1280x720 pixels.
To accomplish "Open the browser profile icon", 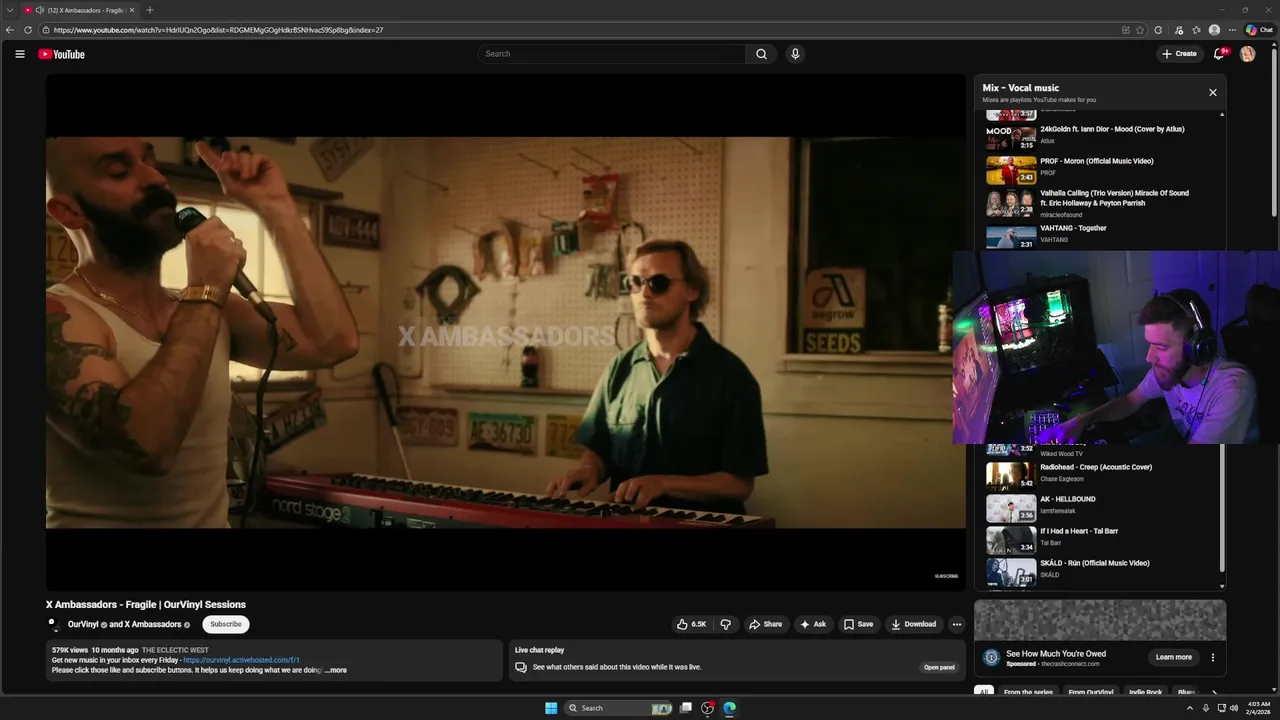I will (x=1214, y=30).
